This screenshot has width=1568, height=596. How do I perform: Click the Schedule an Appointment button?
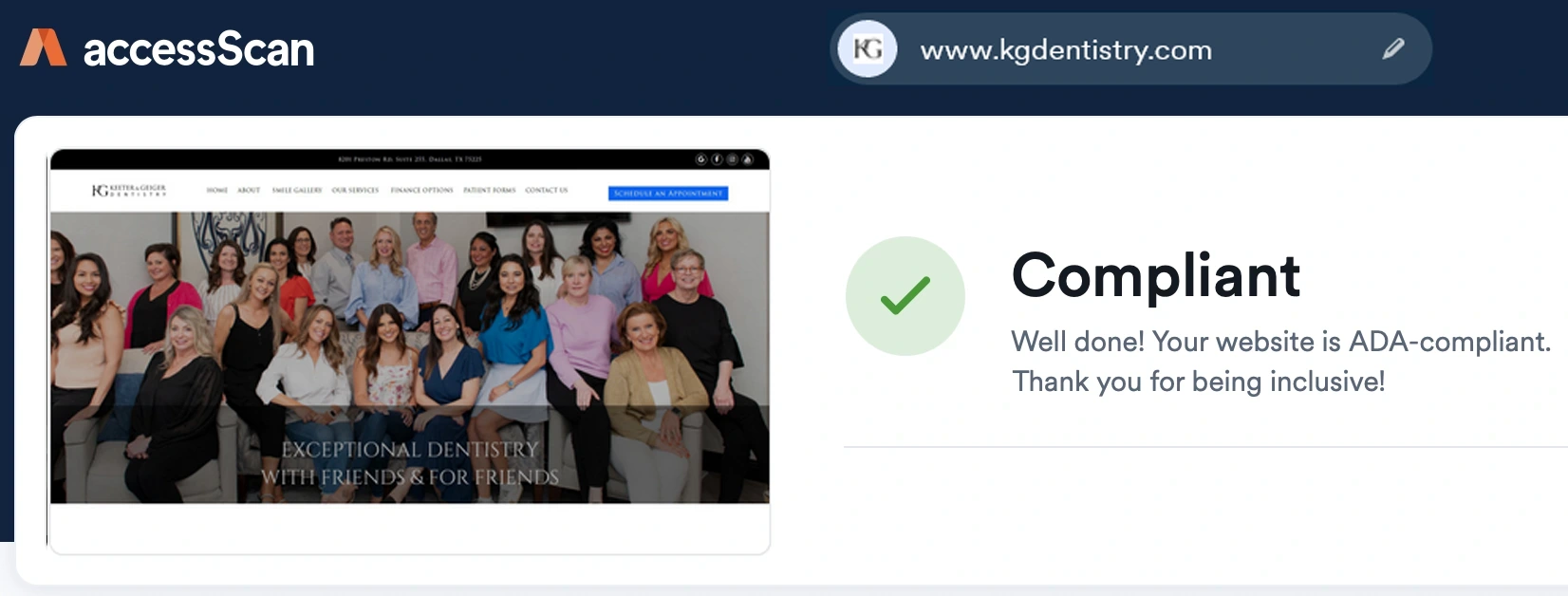pyautogui.click(x=668, y=194)
